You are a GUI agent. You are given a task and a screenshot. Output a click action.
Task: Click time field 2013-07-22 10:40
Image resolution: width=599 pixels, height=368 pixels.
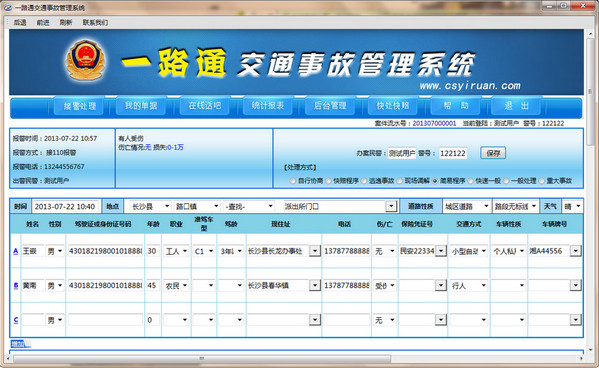pyautogui.click(x=66, y=206)
